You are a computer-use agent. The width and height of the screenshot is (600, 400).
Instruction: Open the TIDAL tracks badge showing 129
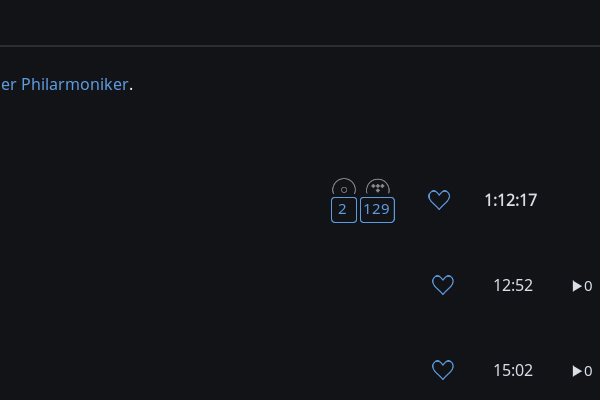click(377, 210)
